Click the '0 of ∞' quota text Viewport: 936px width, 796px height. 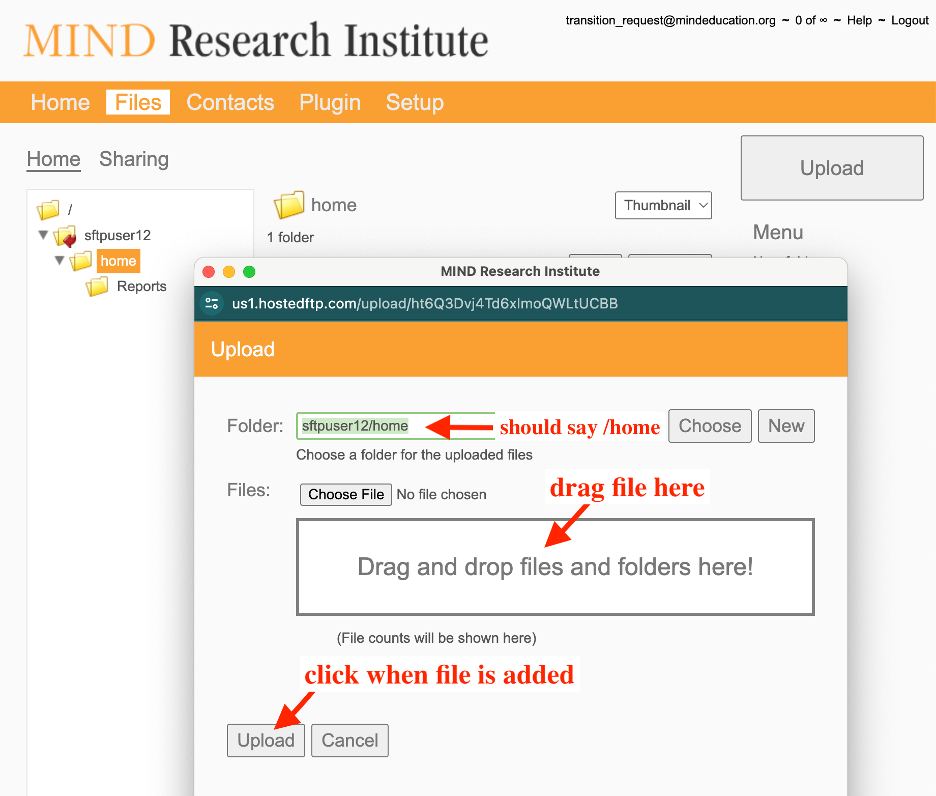[x=811, y=20]
